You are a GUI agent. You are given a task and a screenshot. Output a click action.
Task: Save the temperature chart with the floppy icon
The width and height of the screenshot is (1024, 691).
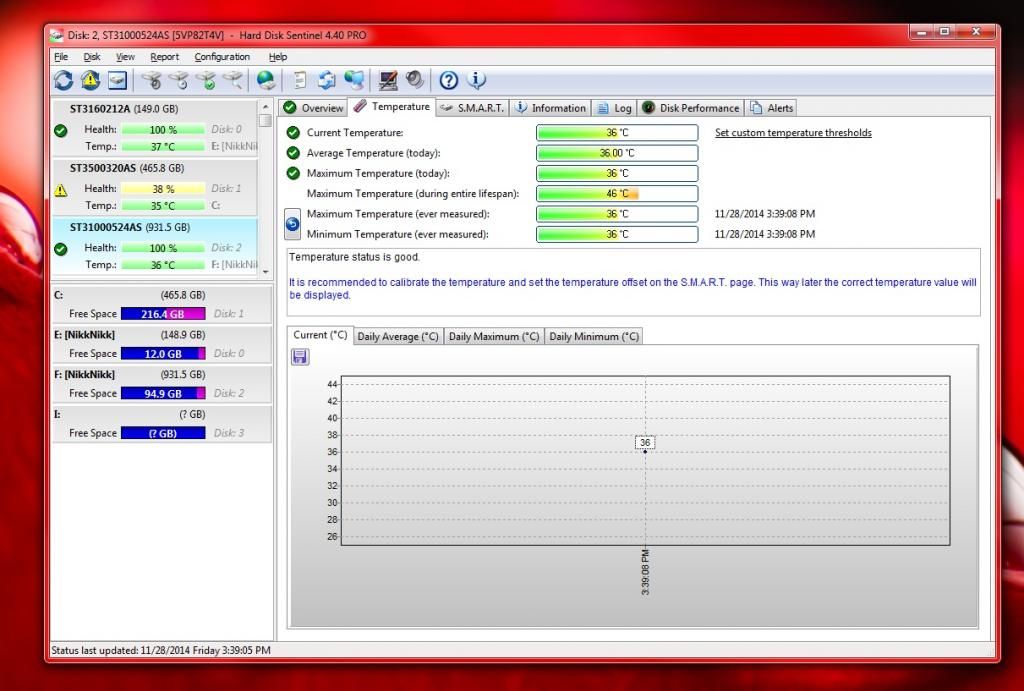[300, 357]
